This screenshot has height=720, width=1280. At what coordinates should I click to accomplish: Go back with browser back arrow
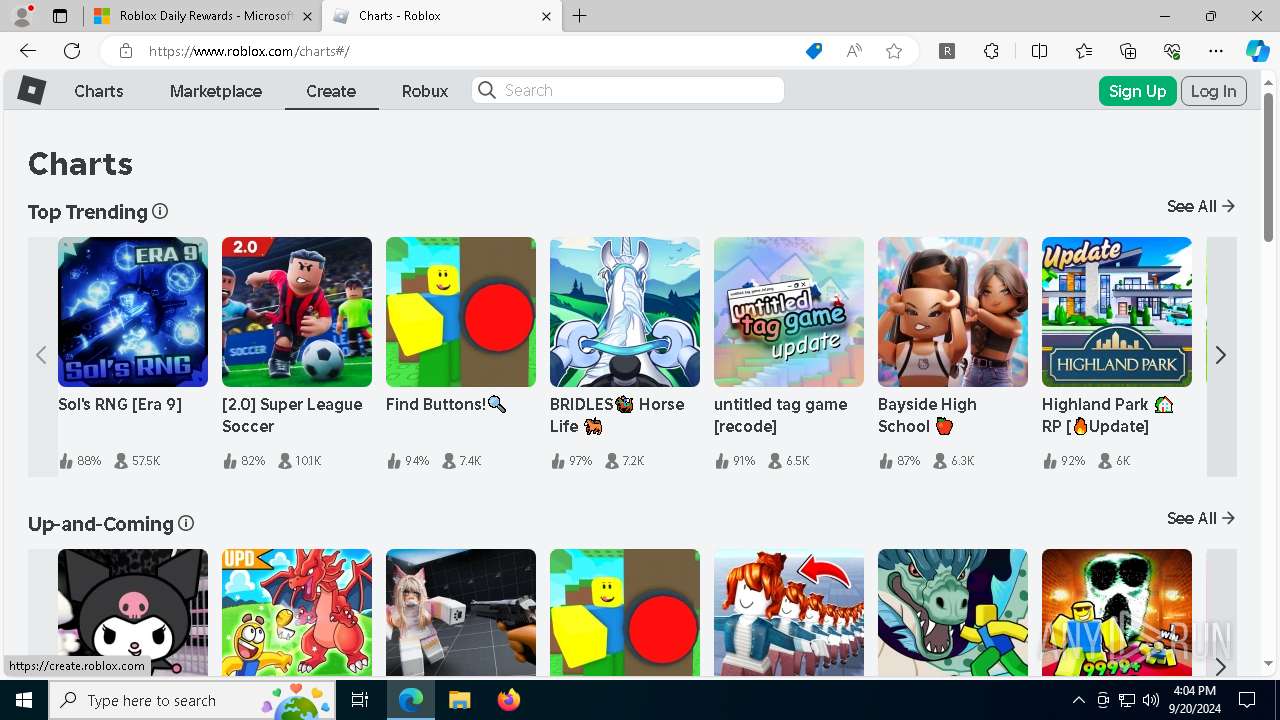[28, 51]
